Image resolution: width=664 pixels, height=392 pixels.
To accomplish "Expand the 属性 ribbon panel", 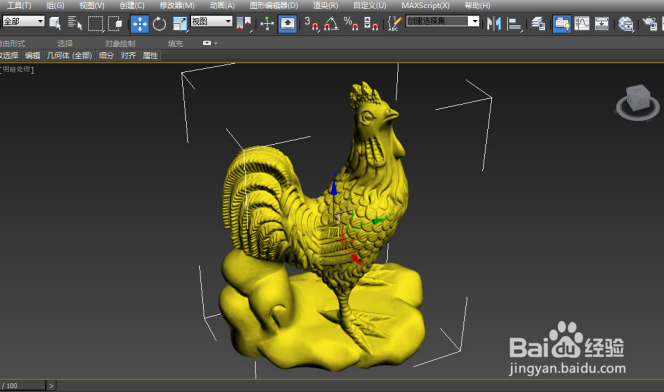I will 150,55.
